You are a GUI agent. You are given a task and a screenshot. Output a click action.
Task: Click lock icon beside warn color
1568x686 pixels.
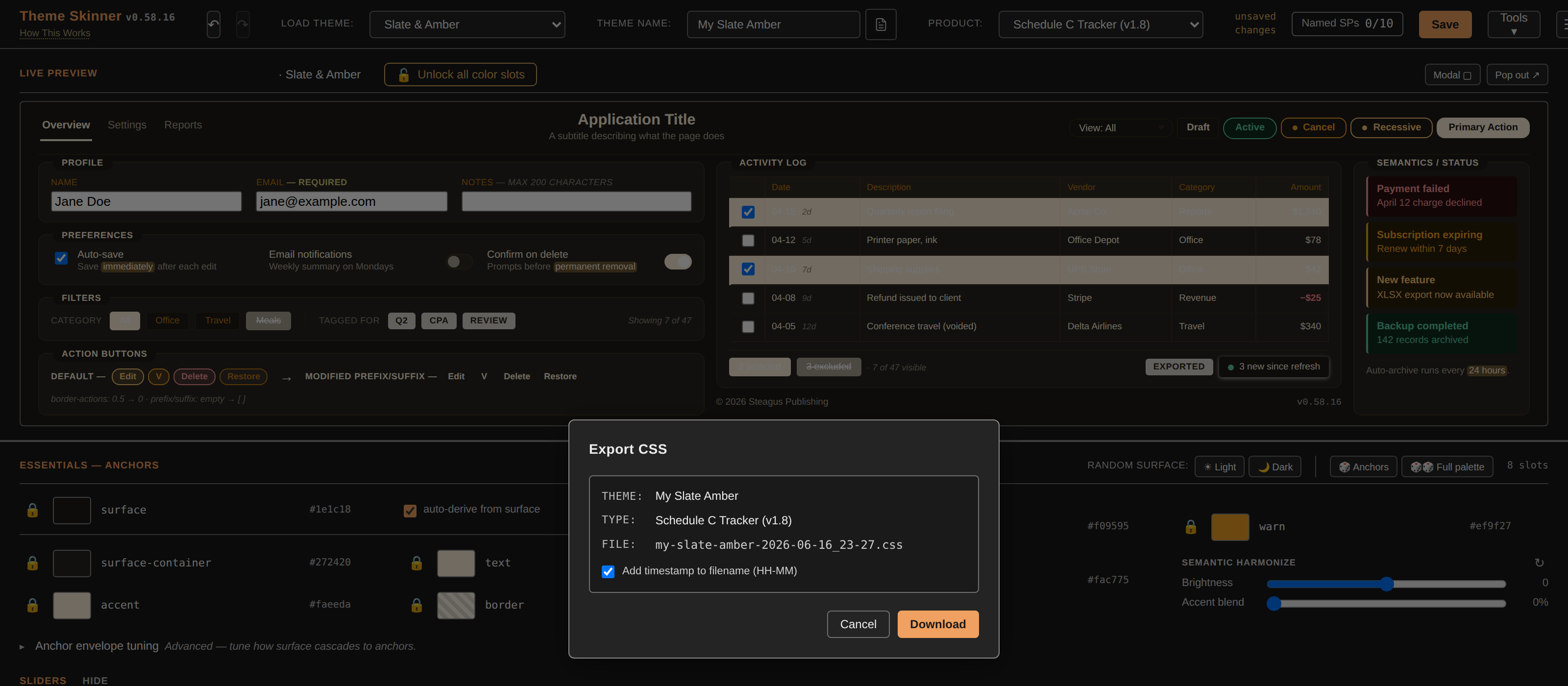[1191, 527]
